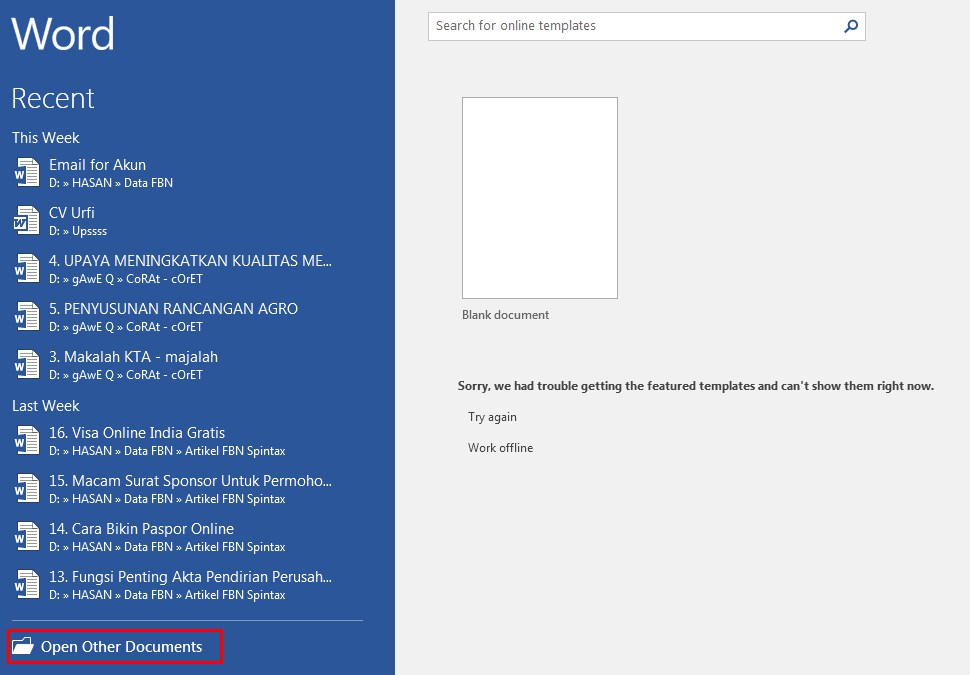Click the Open Other Documents link
The image size is (970, 675).
[114, 647]
